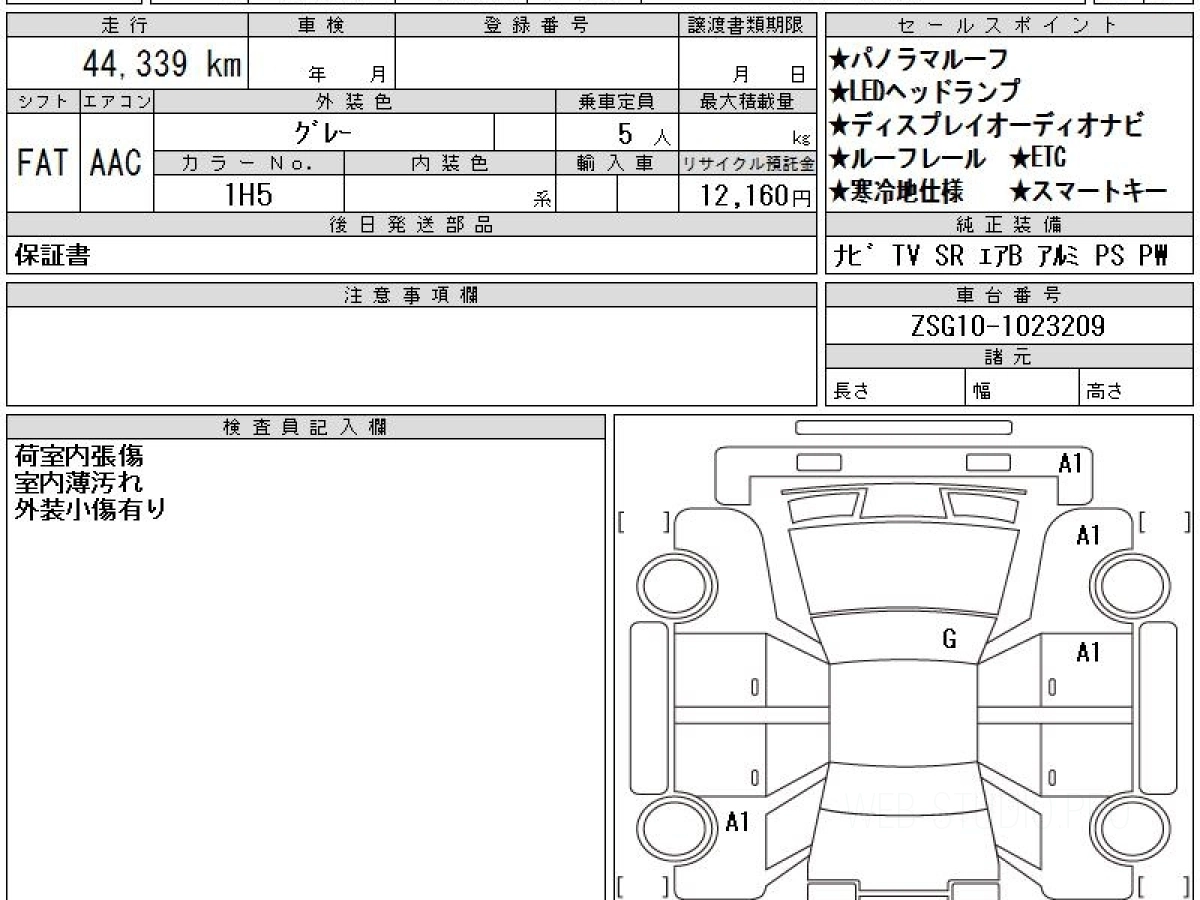The width and height of the screenshot is (1200, 900).
Task: Select the セールスポイント heading
Action: [x=1008, y=26]
